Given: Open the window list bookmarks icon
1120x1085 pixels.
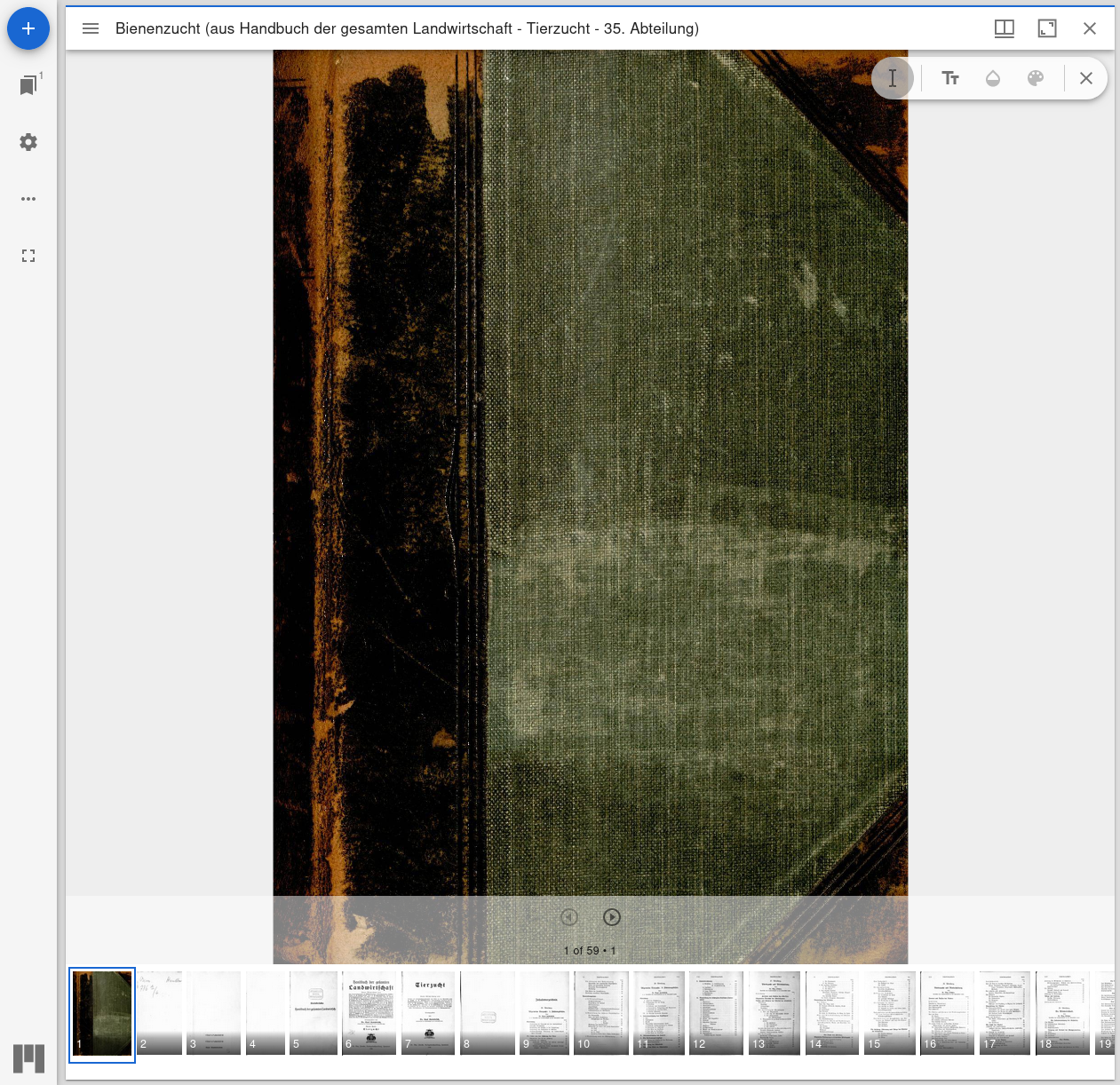Looking at the screenshot, I should pyautogui.click(x=28, y=85).
